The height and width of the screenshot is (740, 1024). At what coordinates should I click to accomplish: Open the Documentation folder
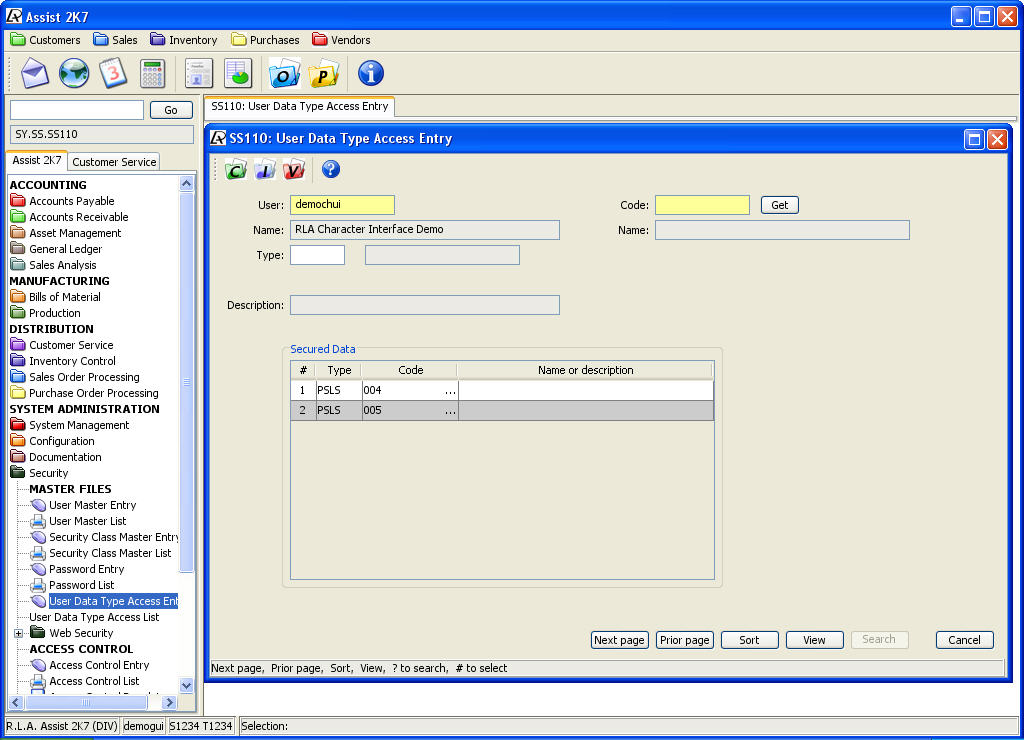tap(56, 457)
